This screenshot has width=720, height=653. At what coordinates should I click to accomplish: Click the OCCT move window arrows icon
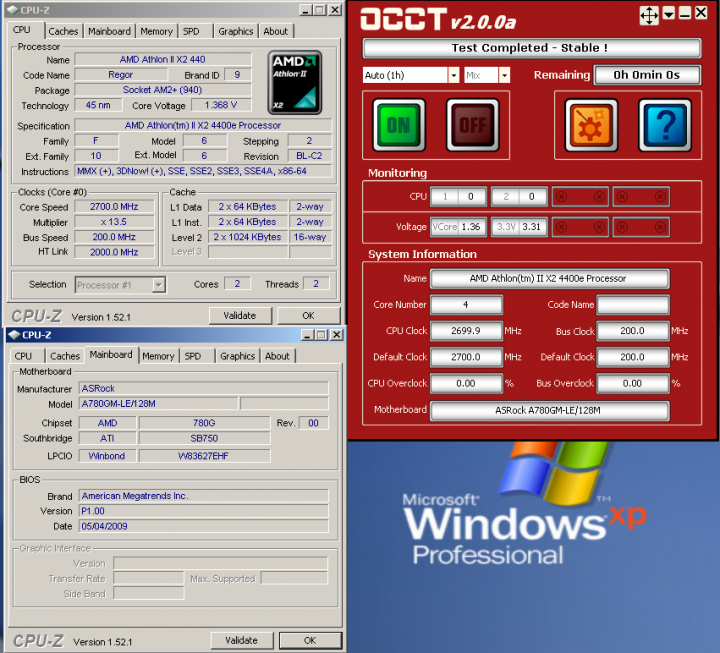click(x=649, y=16)
